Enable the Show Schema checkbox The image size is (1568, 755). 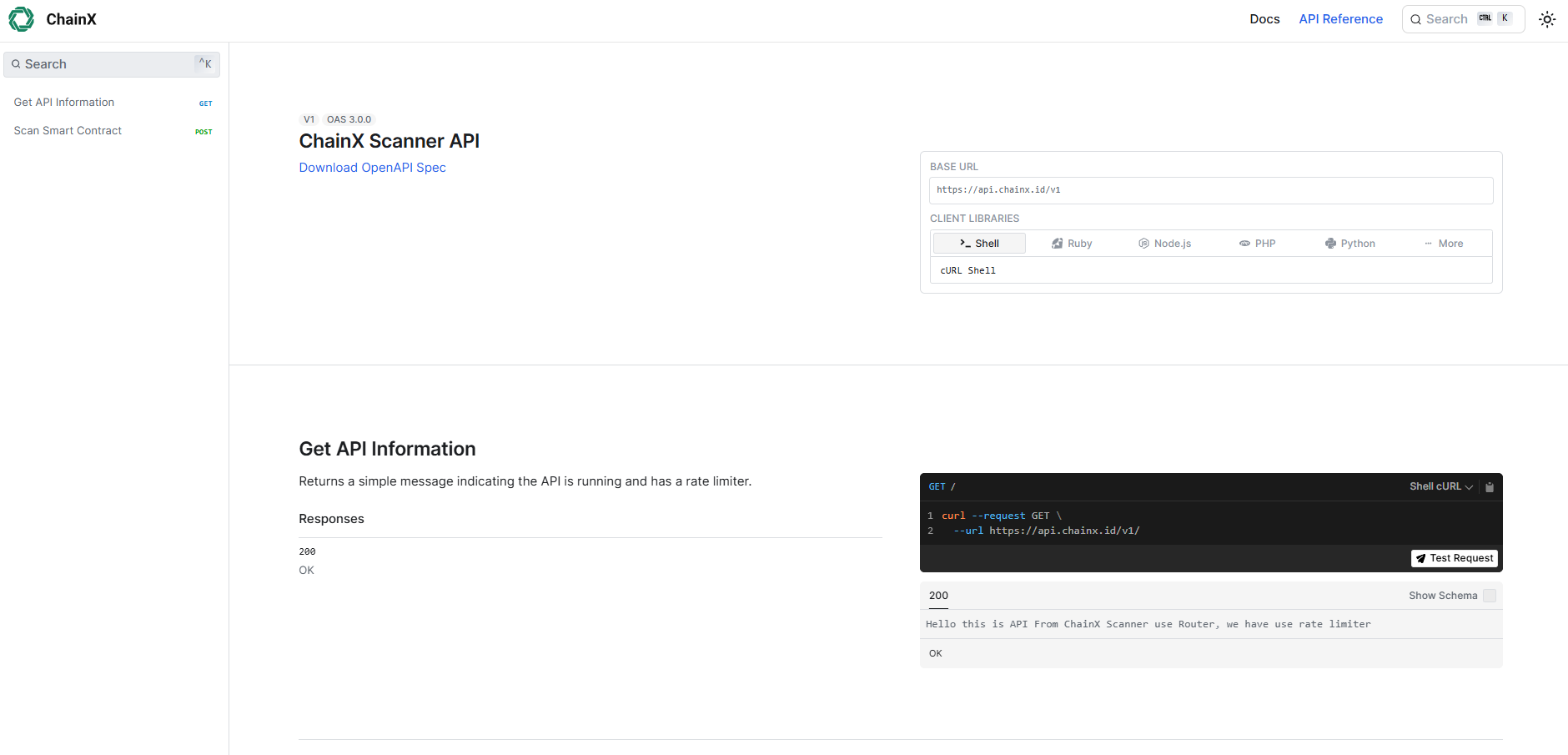[1490, 596]
